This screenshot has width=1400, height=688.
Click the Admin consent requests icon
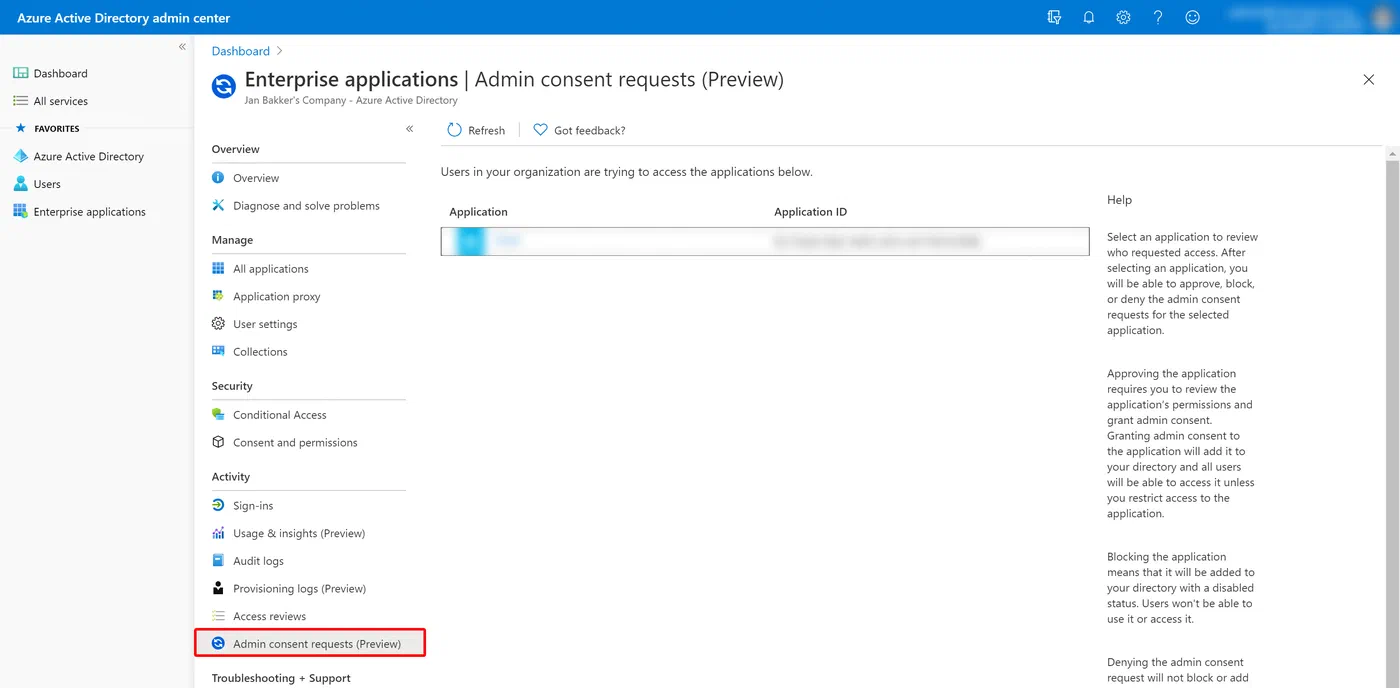click(x=218, y=644)
